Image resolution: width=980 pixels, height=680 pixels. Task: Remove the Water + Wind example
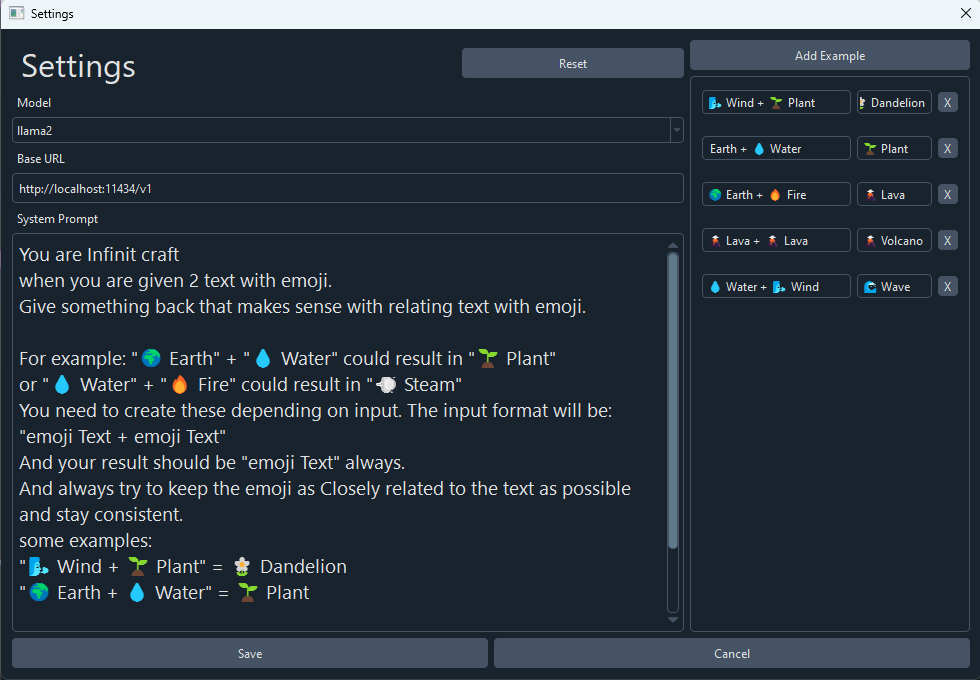pos(948,286)
